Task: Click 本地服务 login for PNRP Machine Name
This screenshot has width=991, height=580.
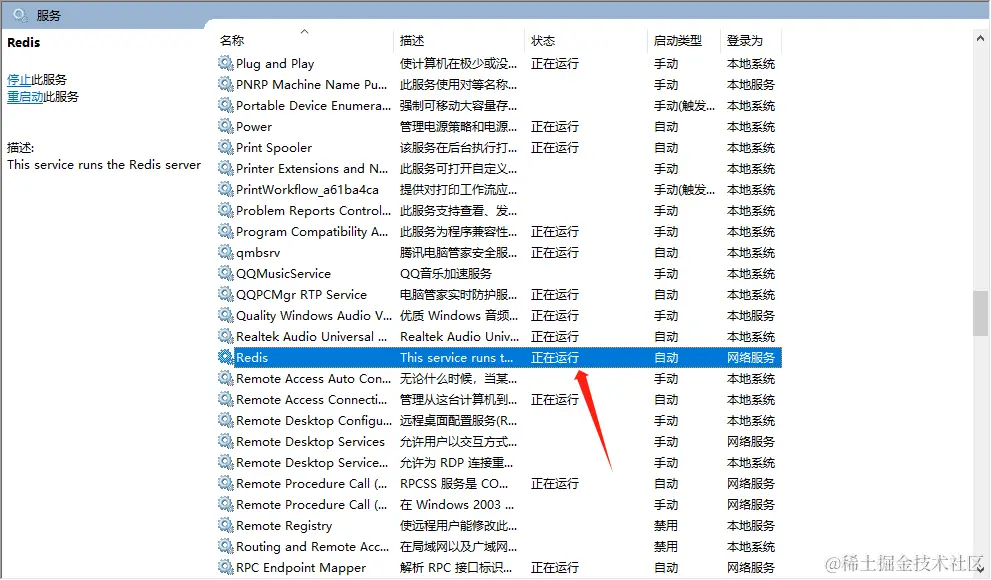Action: click(x=751, y=85)
